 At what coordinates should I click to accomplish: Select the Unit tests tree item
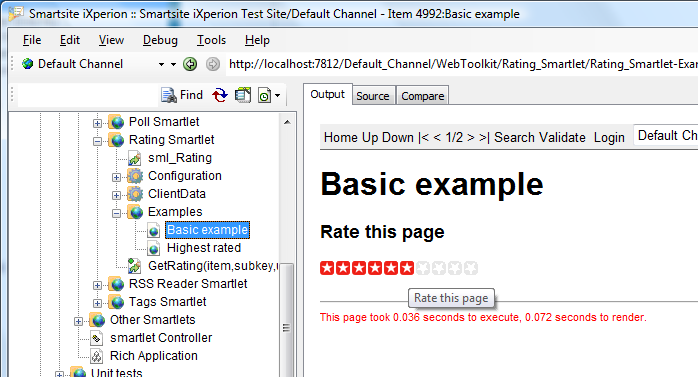[117, 373]
